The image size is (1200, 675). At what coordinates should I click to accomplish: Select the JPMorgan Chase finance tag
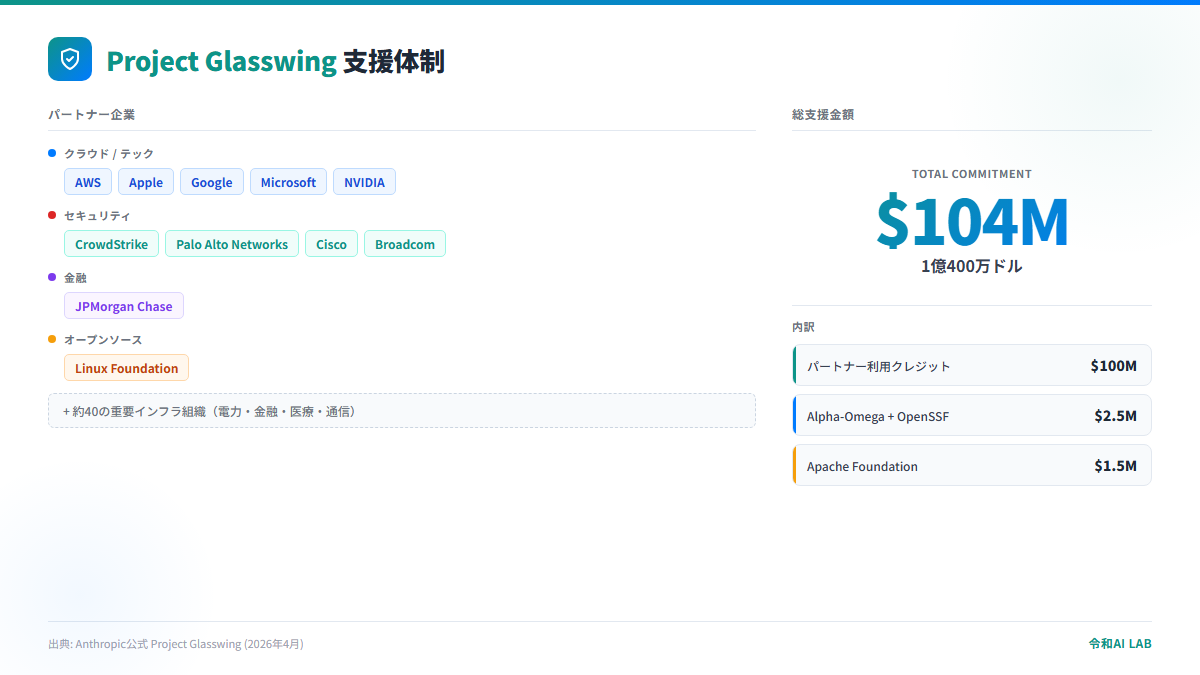[x=124, y=306]
